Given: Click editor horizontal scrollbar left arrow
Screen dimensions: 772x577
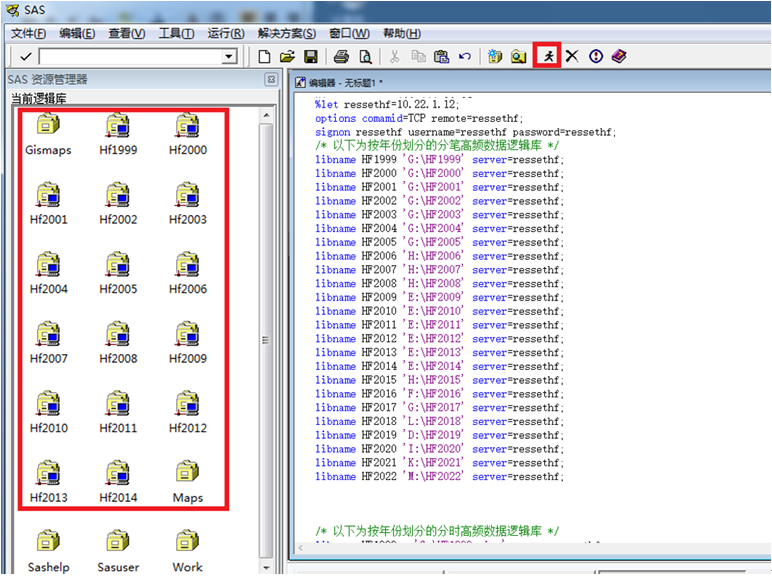Looking at the screenshot, I should coord(301,547).
